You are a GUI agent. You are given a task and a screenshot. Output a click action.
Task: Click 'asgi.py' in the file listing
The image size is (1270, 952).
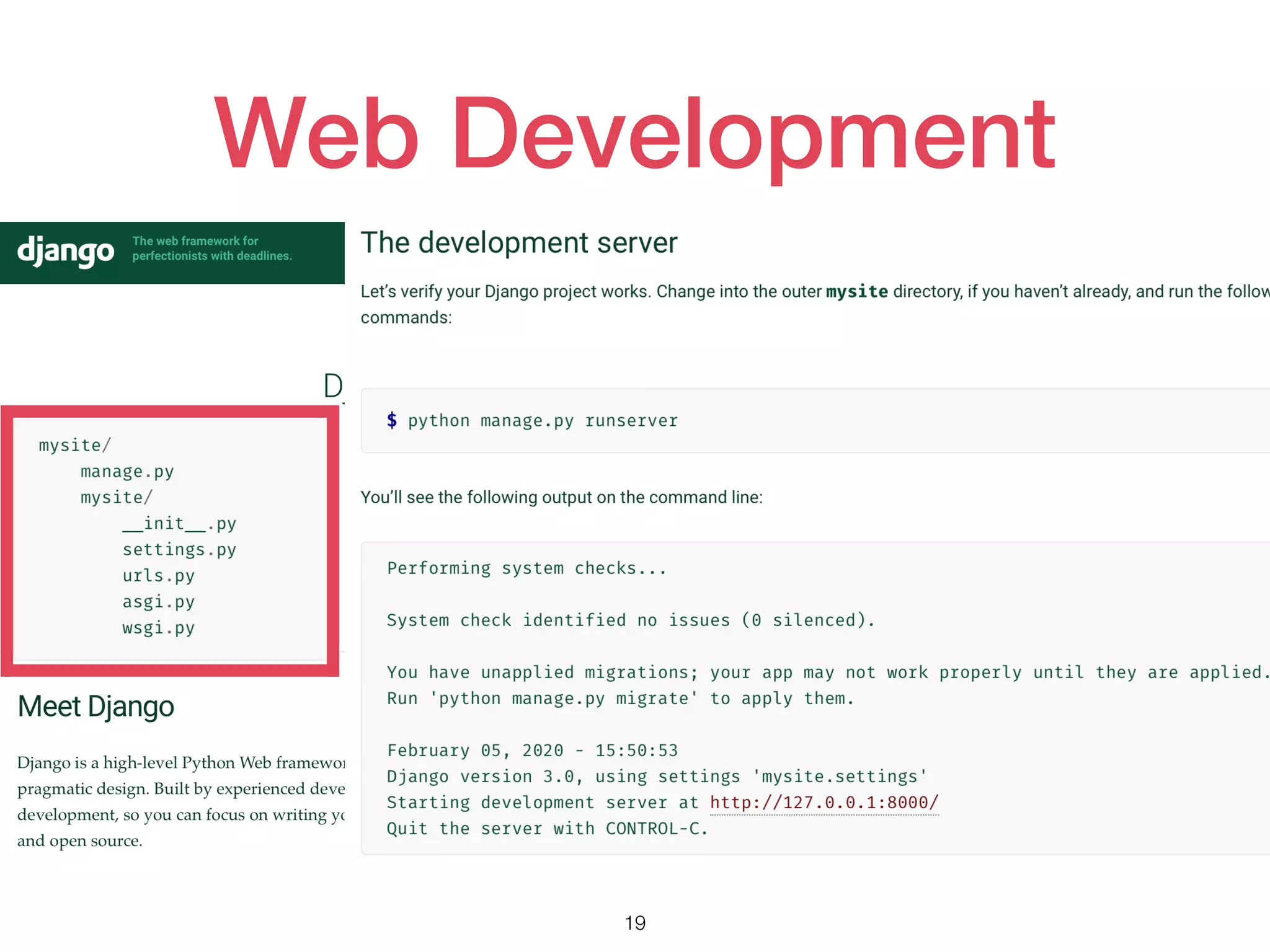click(x=159, y=602)
